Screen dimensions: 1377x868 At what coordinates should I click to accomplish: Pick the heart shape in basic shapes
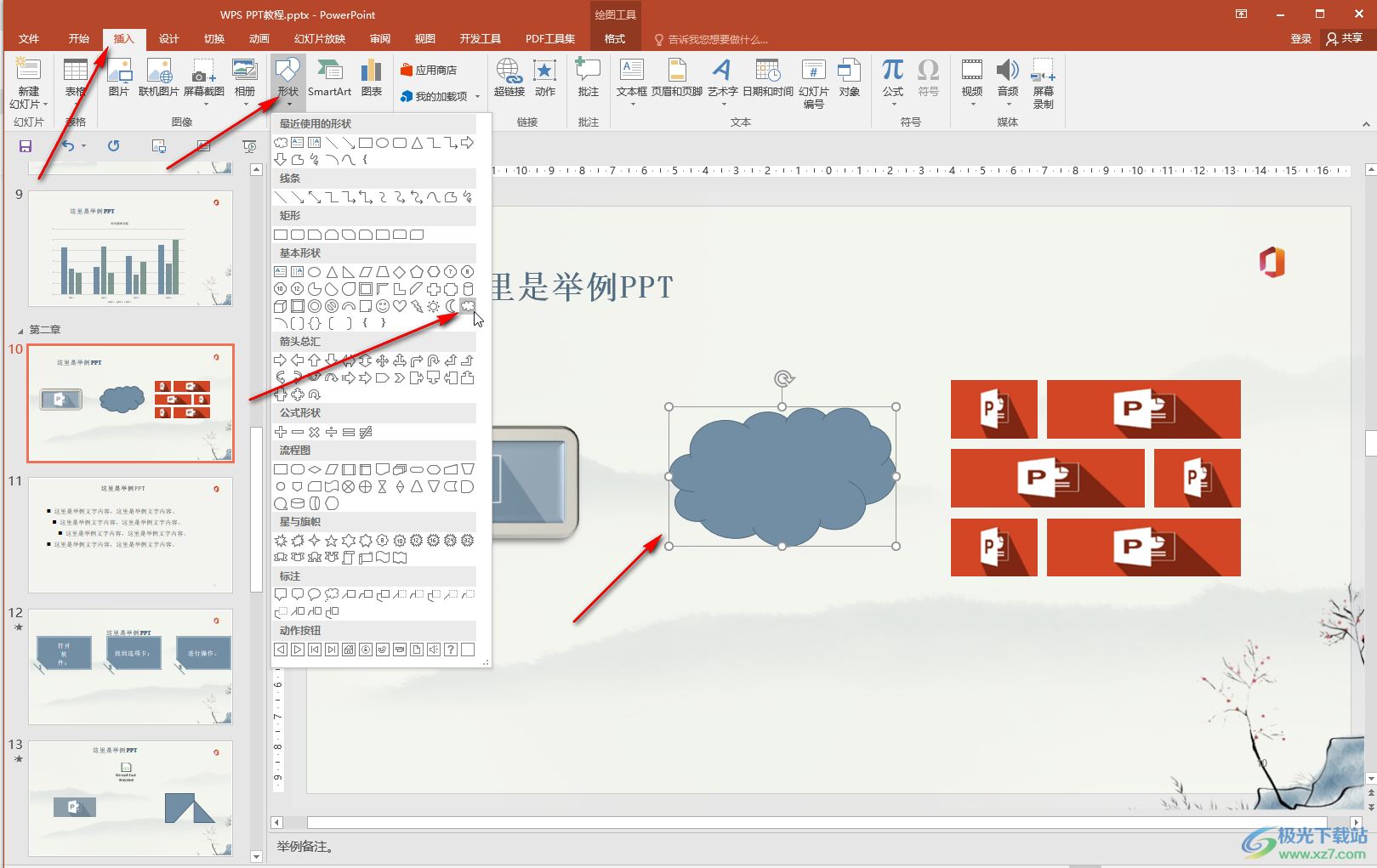[x=399, y=306]
